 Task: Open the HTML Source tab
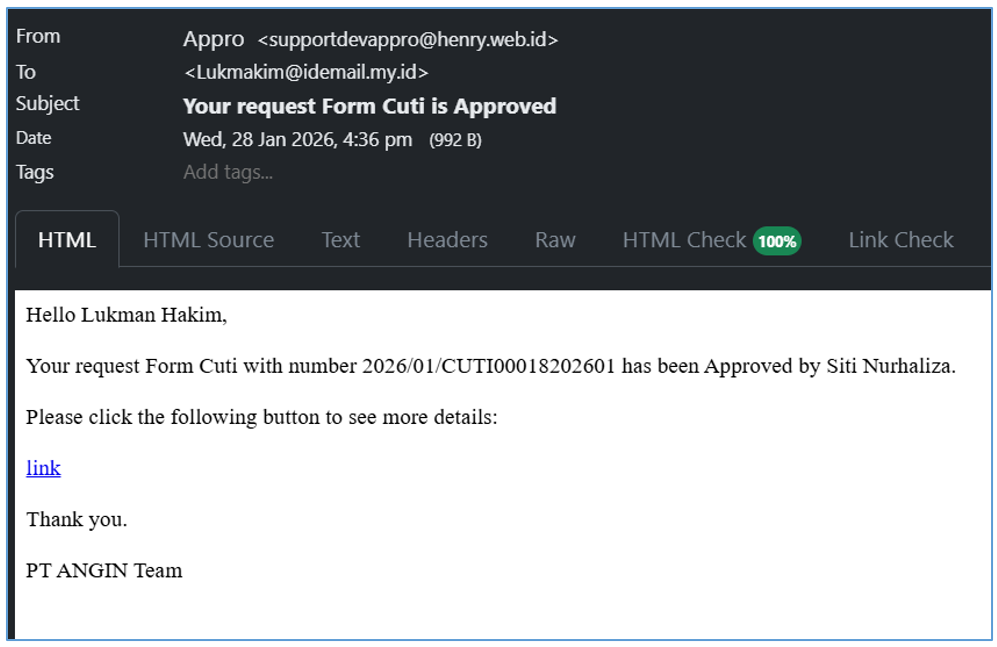(x=208, y=240)
